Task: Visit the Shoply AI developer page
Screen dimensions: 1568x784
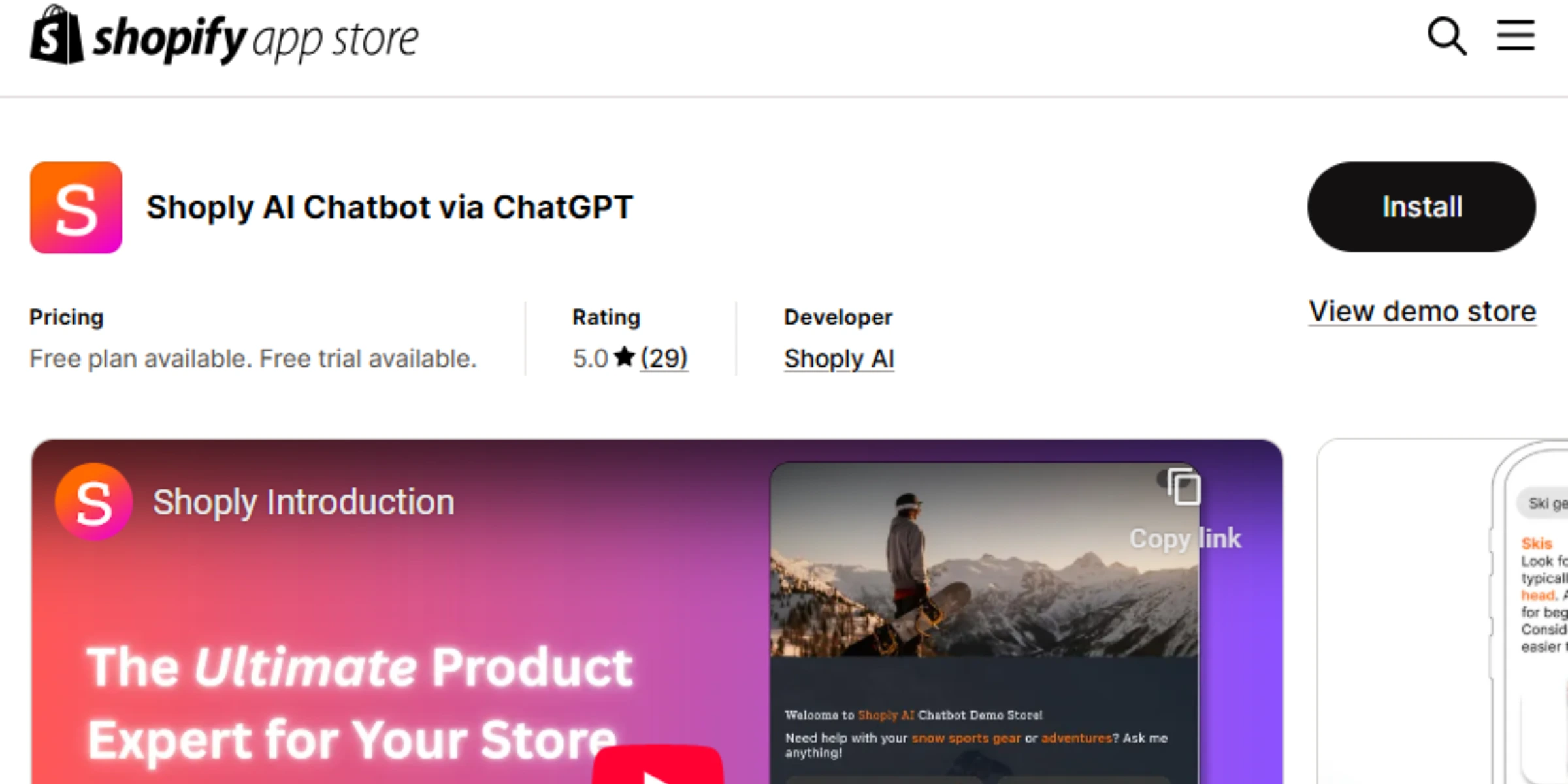Action: [x=838, y=359]
